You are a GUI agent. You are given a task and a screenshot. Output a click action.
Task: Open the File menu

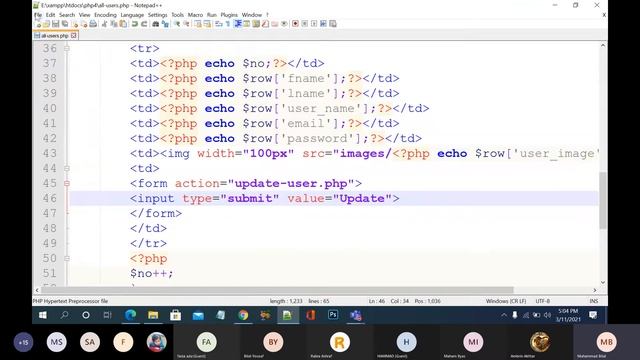38,15
